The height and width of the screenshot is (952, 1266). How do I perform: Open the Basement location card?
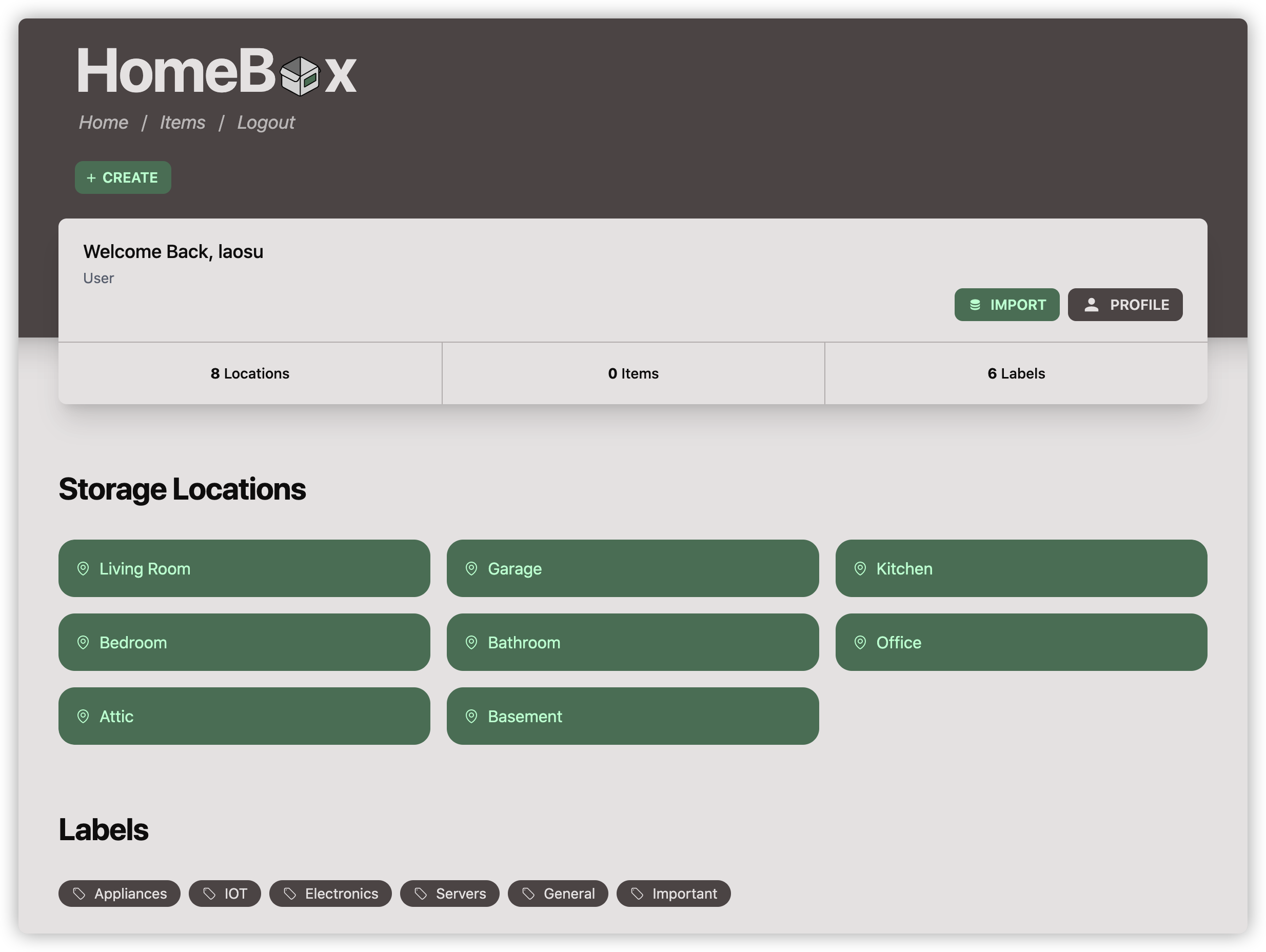point(632,716)
